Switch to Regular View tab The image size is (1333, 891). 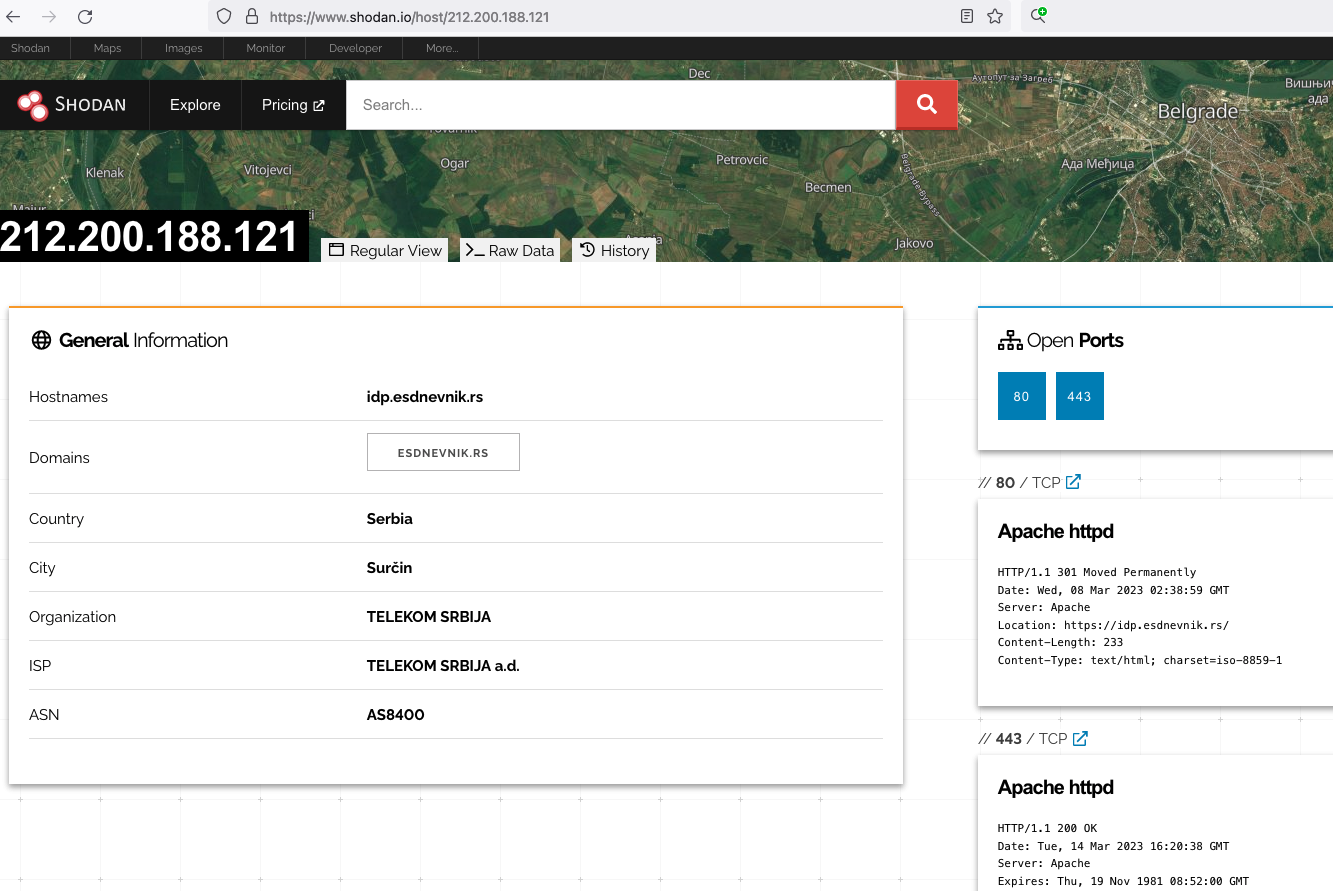(x=386, y=250)
